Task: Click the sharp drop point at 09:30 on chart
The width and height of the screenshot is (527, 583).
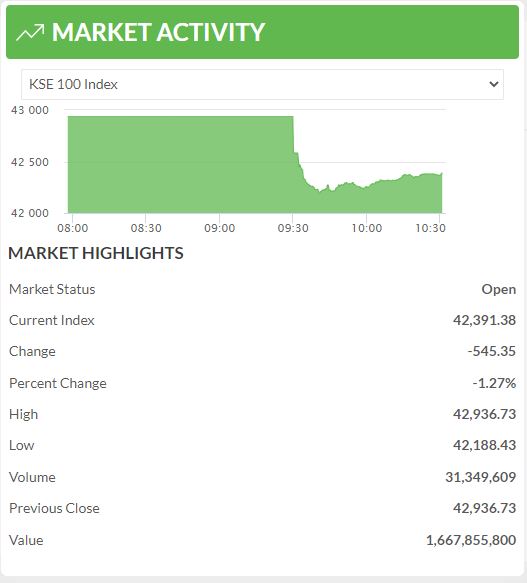Action: 294,134
